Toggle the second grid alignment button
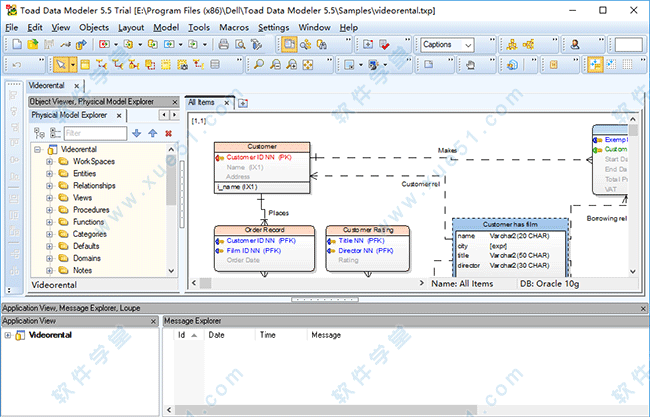The height and width of the screenshot is (417, 650). (611, 65)
